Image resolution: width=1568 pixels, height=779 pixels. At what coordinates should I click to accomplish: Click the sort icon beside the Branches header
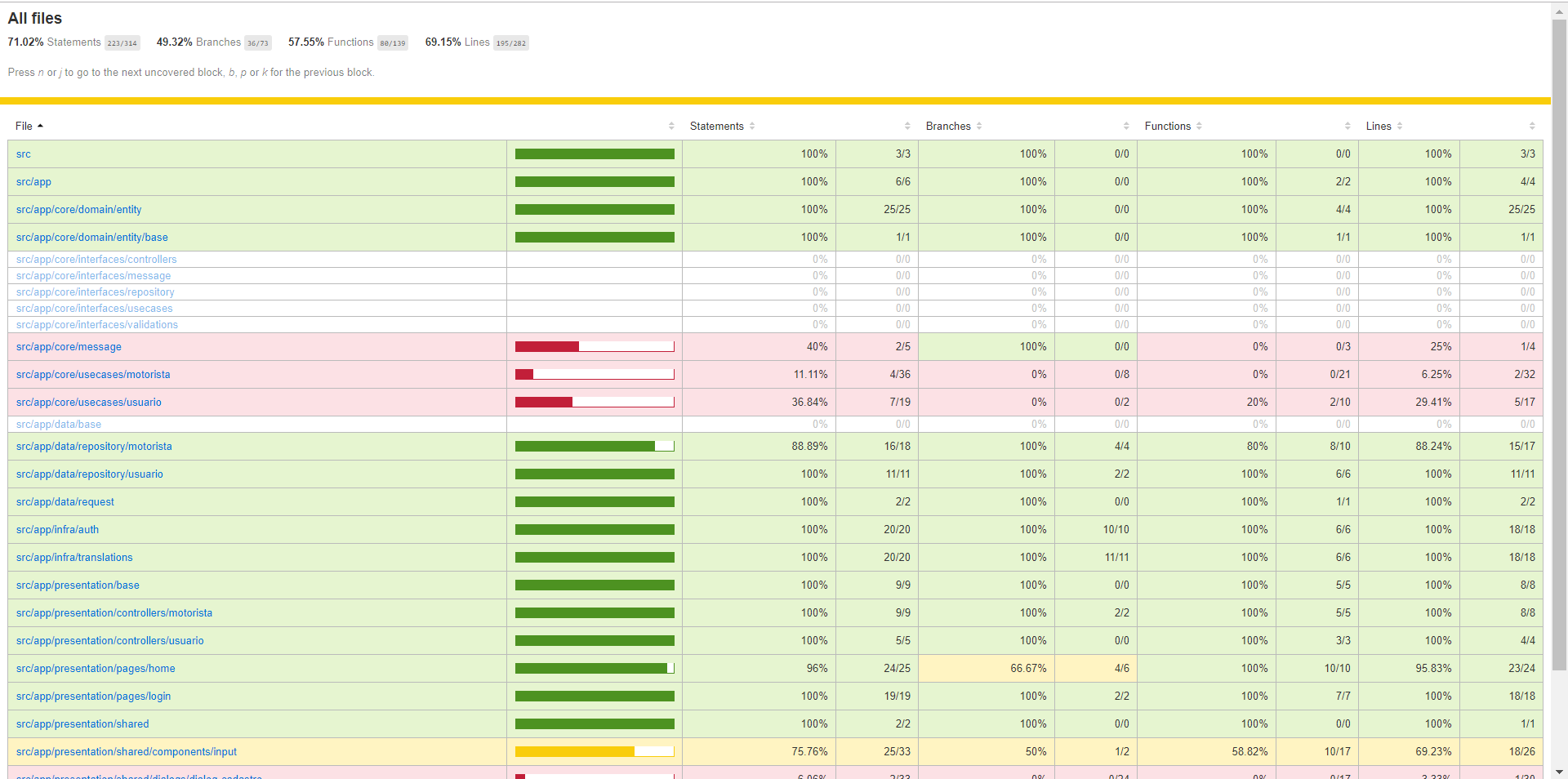(979, 126)
